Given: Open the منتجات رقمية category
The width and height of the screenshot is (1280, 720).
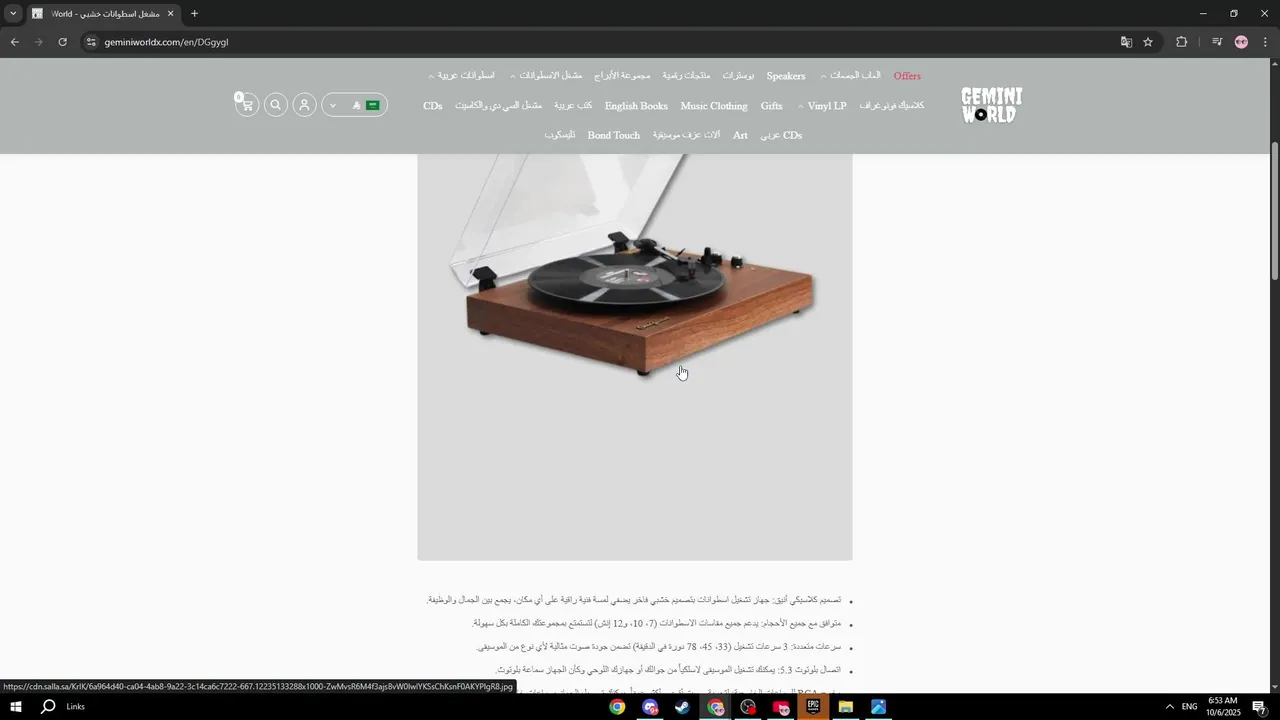Looking at the screenshot, I should coord(686,76).
